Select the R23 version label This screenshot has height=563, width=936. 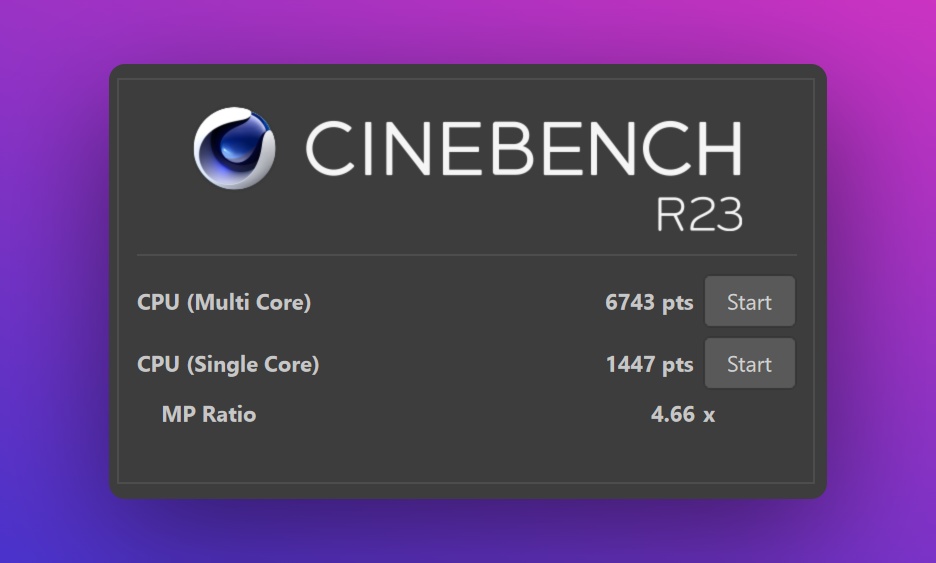pos(699,213)
